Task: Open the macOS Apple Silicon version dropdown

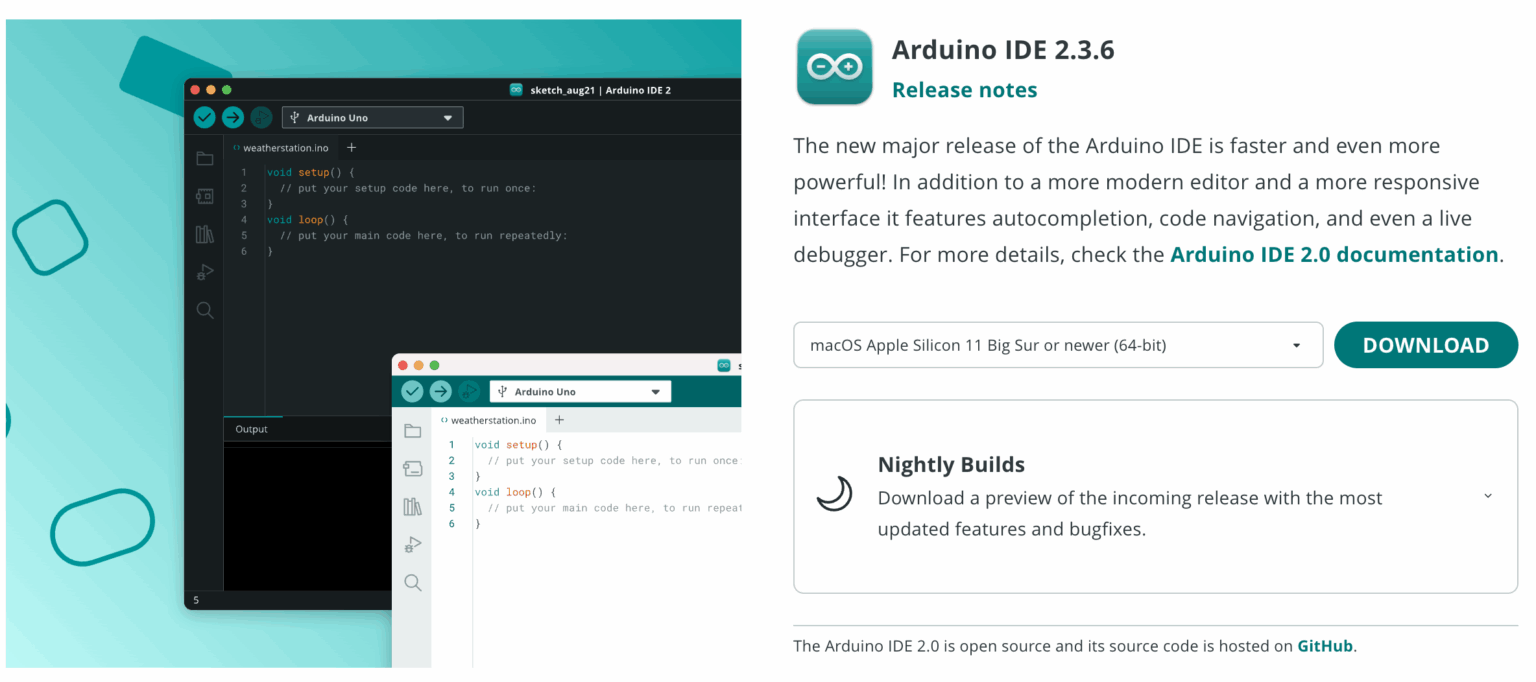Action: 1058,344
